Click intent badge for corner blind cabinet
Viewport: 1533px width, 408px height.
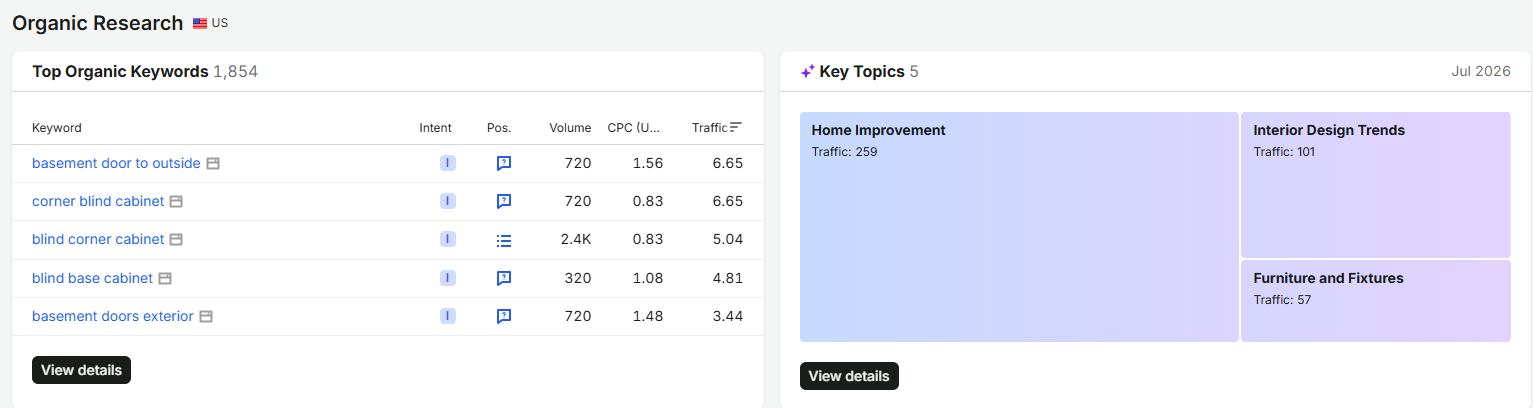(x=448, y=201)
